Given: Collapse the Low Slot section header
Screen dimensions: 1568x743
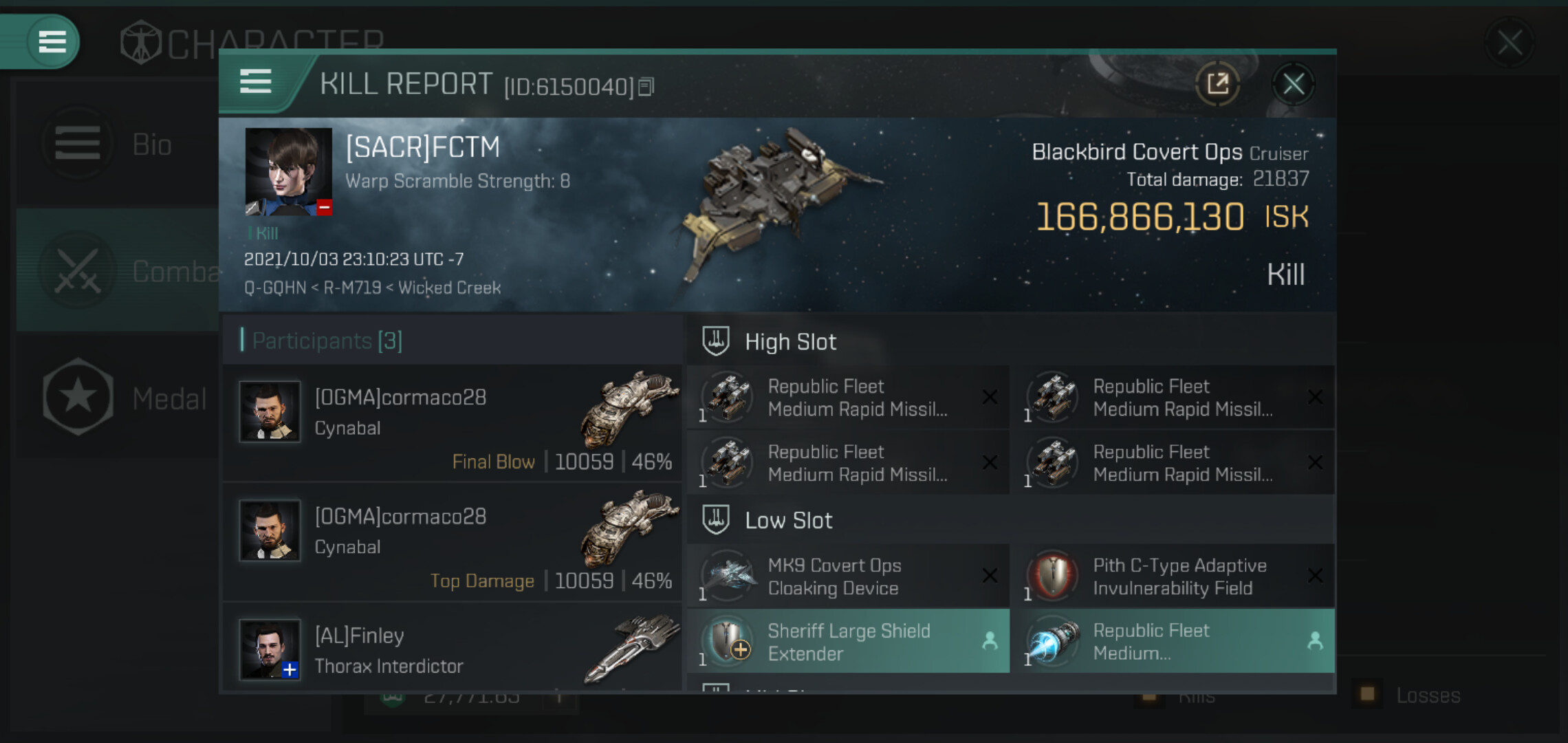Looking at the screenshot, I should (x=788, y=521).
